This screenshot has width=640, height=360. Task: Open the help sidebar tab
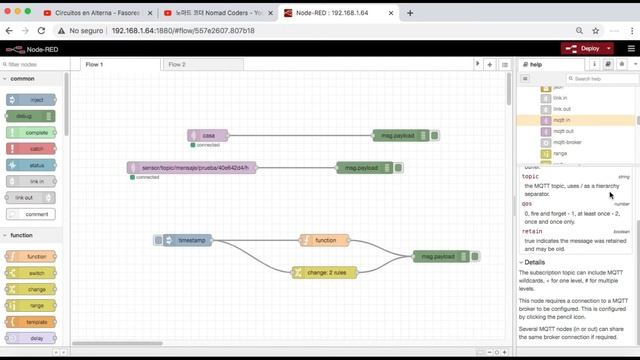552,64
